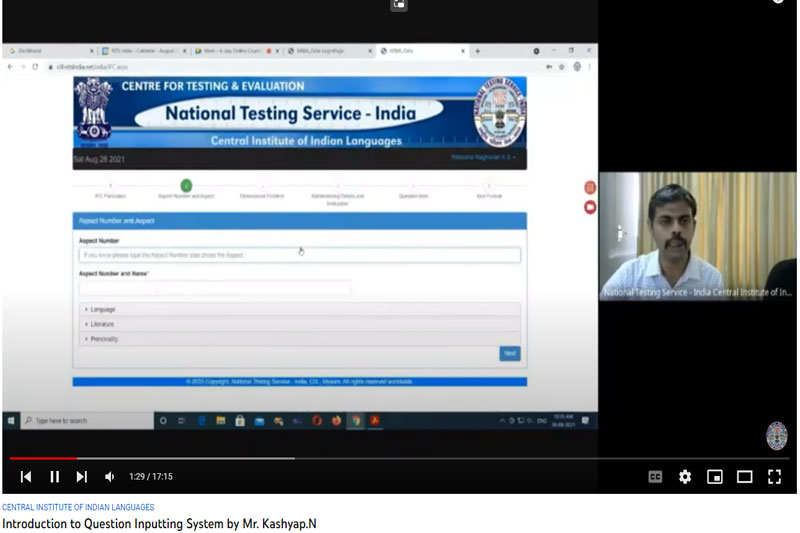Click the blue Next button
The height and width of the screenshot is (533, 800).
pyautogui.click(x=510, y=353)
